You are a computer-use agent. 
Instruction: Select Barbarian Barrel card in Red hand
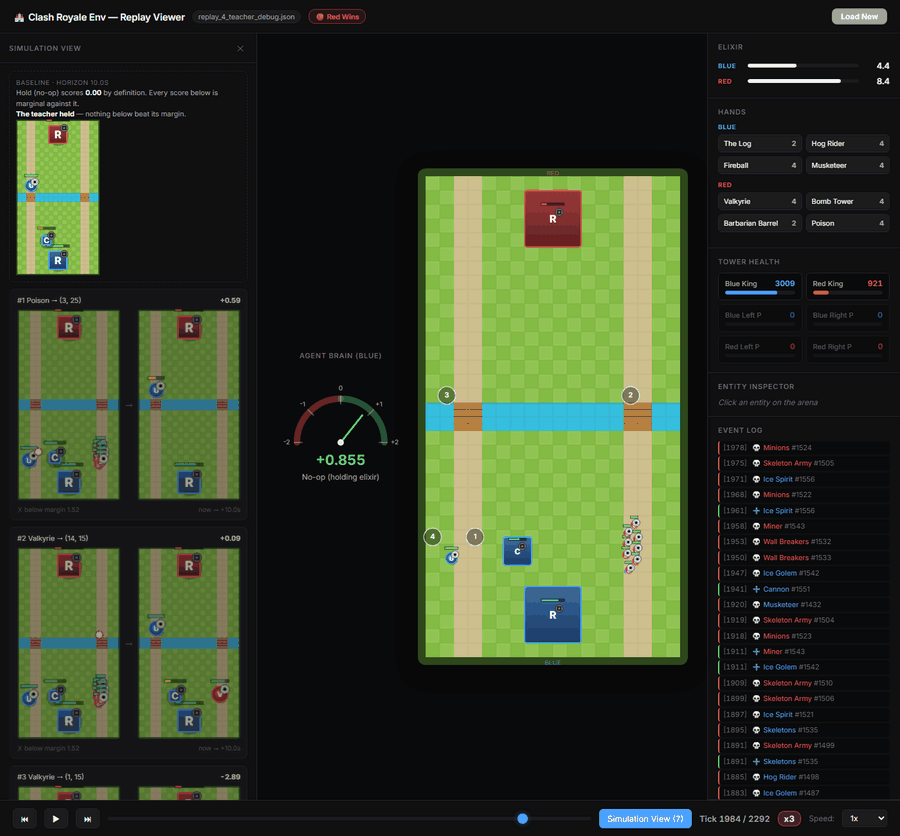760,223
